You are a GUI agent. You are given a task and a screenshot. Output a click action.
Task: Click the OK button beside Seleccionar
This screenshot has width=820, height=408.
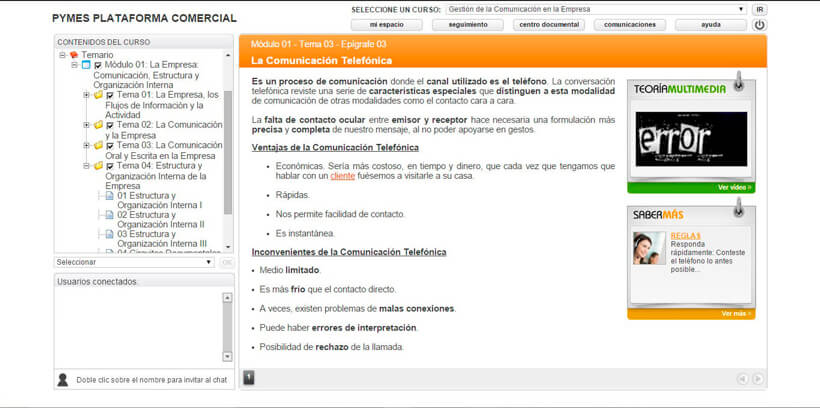click(226, 262)
